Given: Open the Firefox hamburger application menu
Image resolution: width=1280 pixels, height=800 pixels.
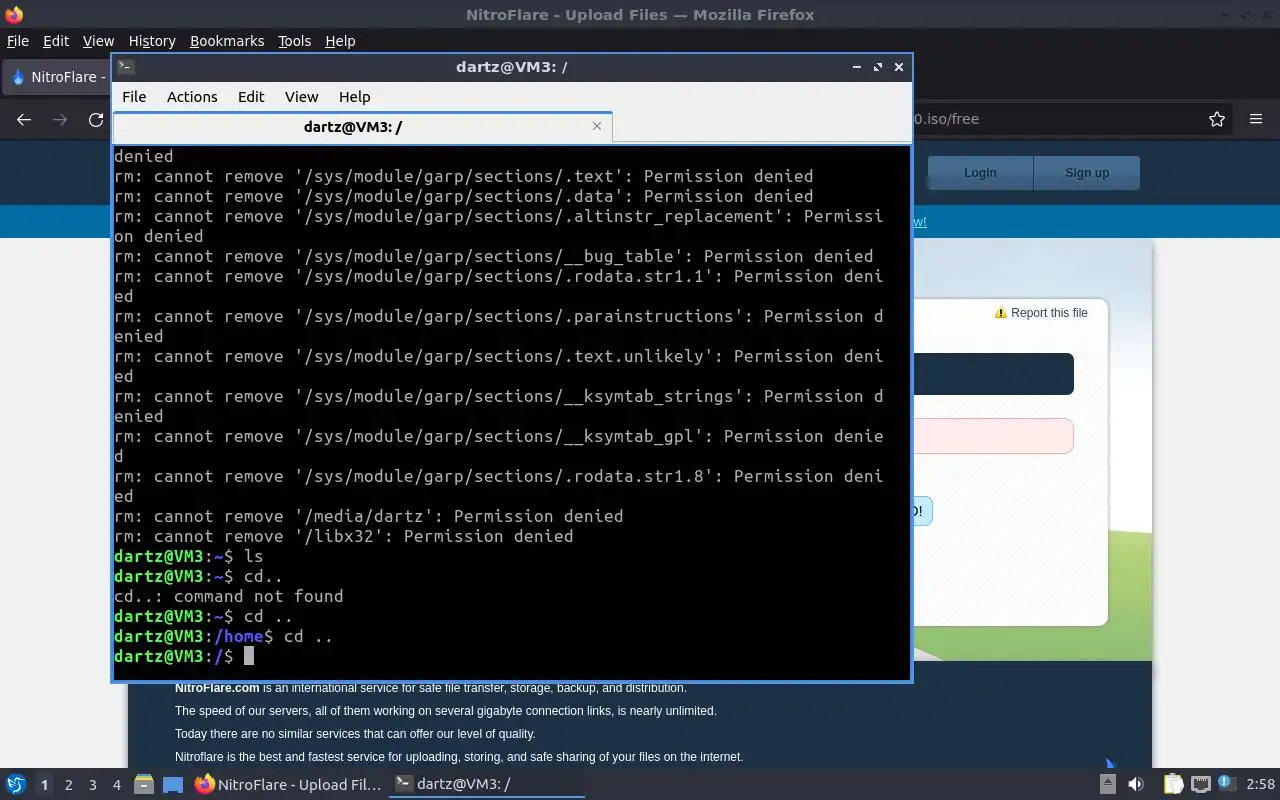Looking at the screenshot, I should 1256,119.
